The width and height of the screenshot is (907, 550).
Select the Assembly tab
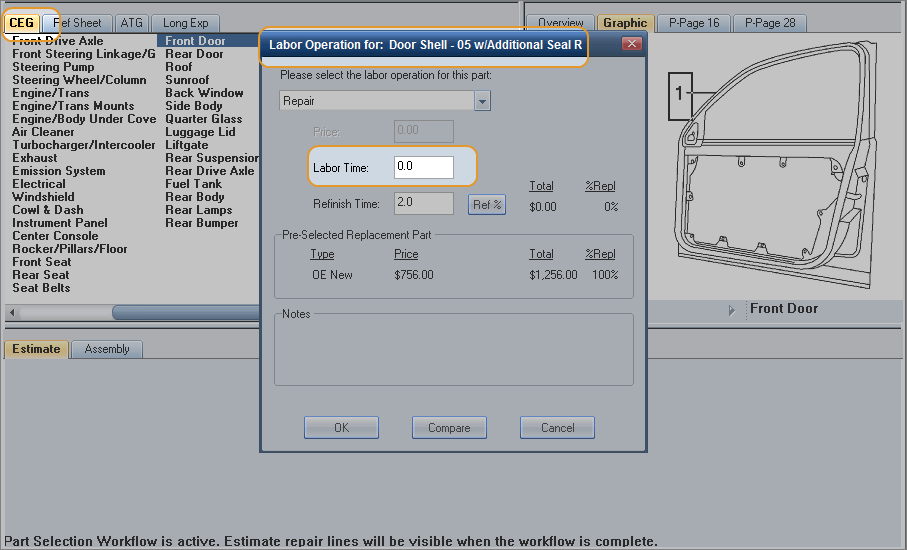coord(107,349)
